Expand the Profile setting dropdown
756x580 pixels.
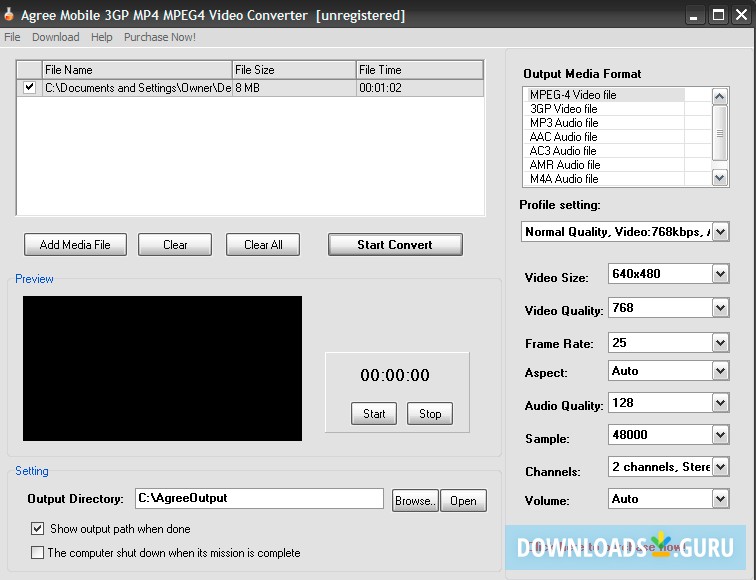tap(720, 232)
